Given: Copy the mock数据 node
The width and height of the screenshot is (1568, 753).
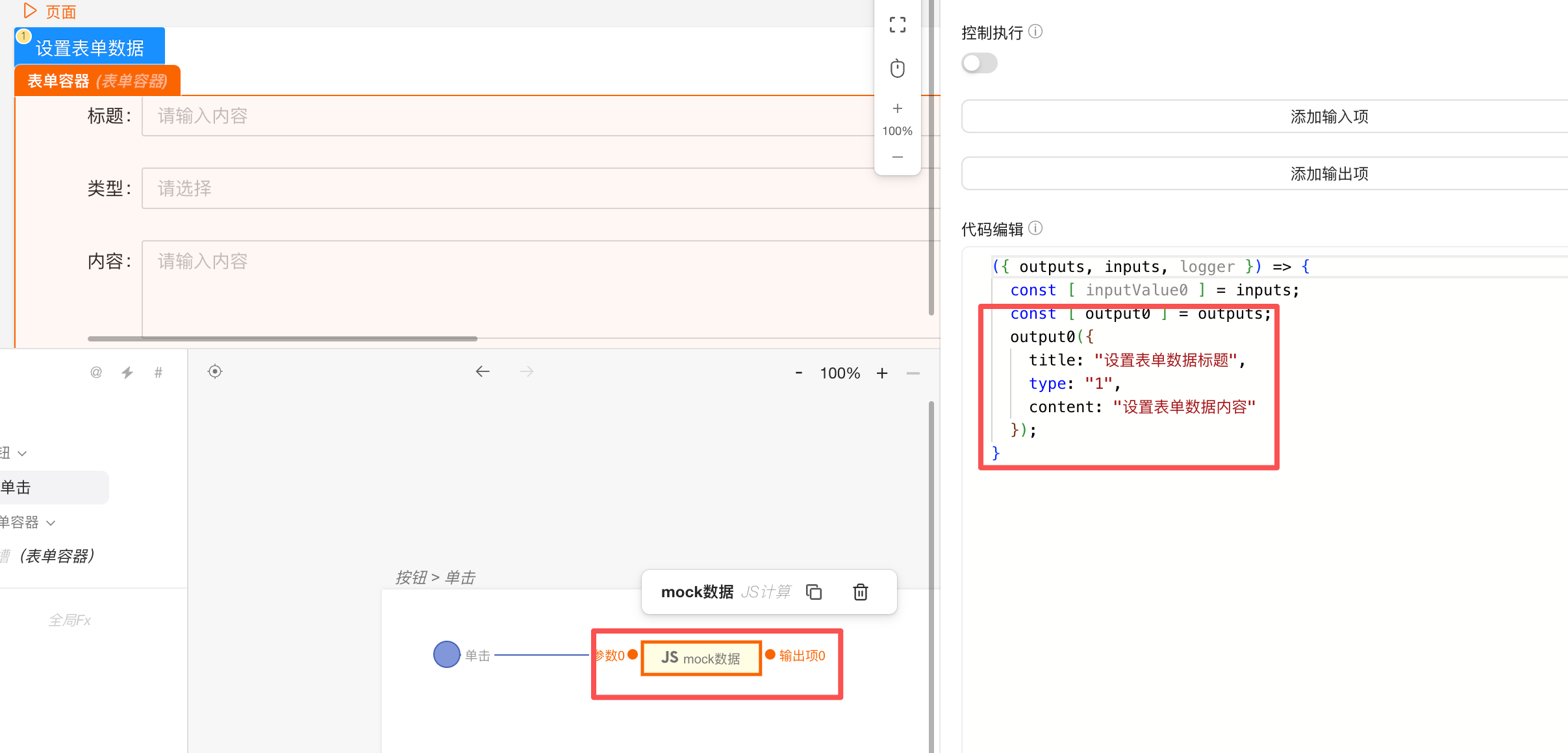Looking at the screenshot, I should tap(813, 592).
